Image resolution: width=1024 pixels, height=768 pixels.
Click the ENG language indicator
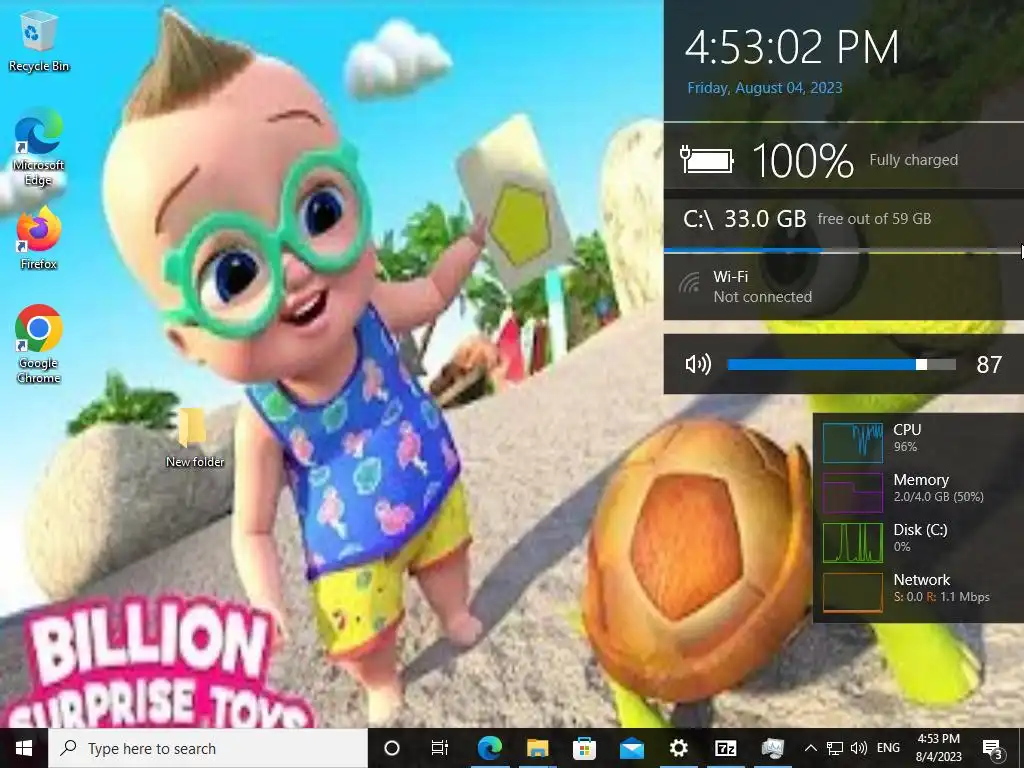(x=888, y=748)
